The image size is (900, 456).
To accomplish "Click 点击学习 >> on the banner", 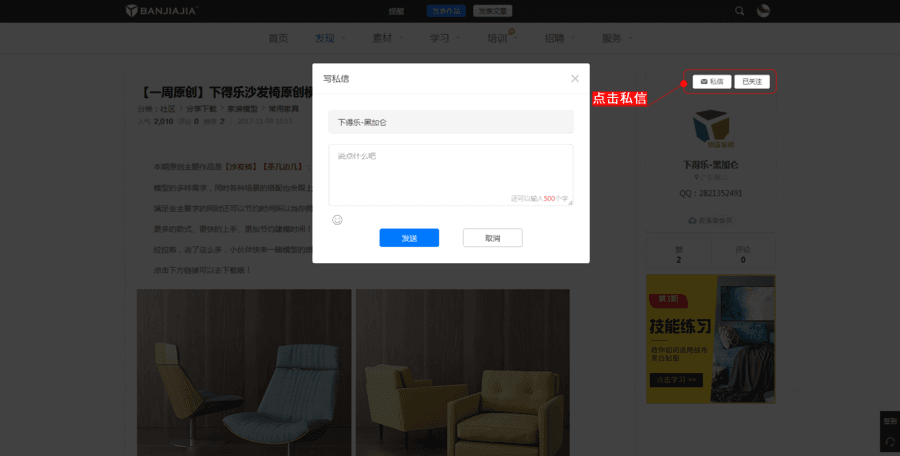I will (676, 380).
